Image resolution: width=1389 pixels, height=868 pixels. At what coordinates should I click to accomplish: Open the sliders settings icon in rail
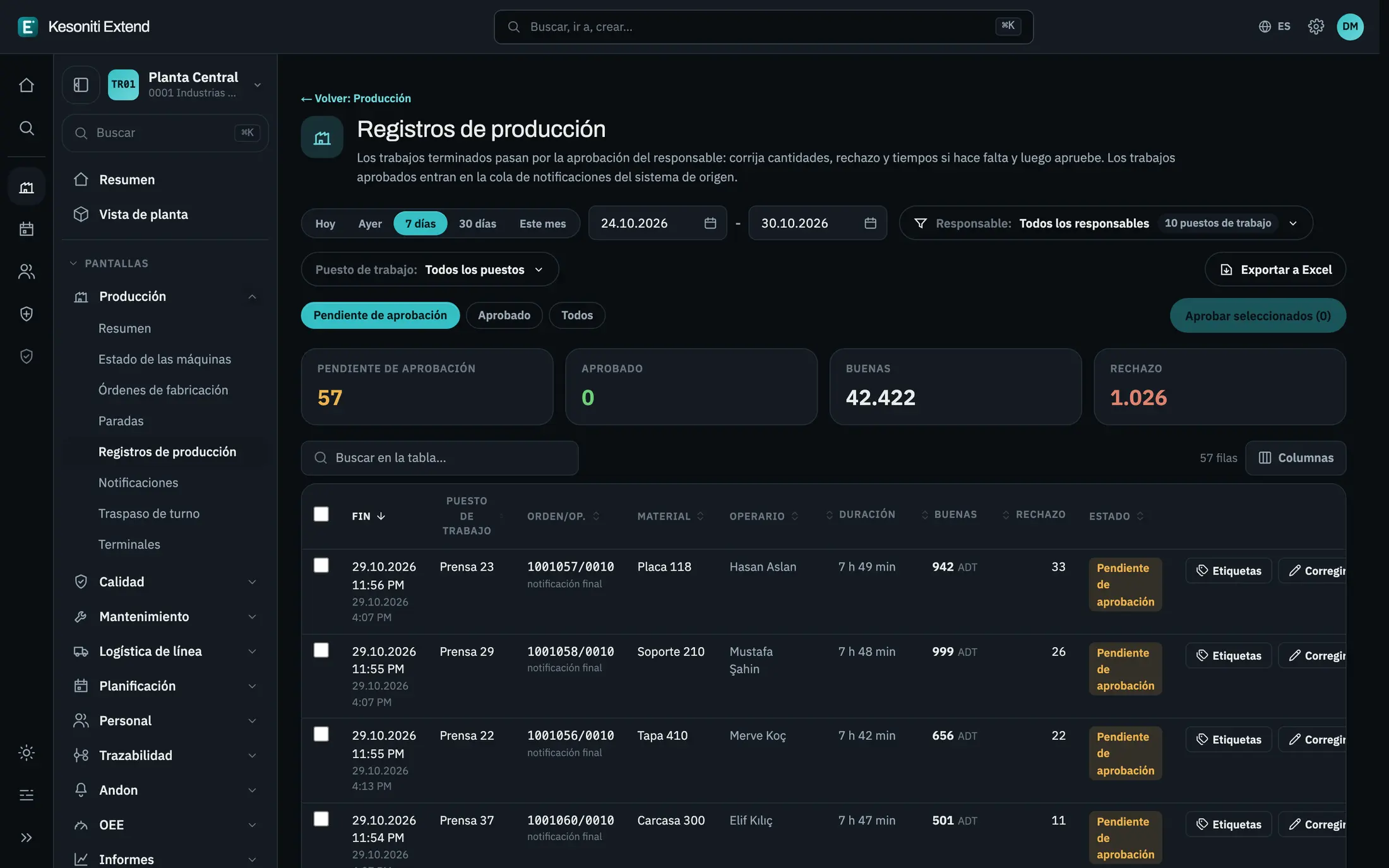pos(27,795)
